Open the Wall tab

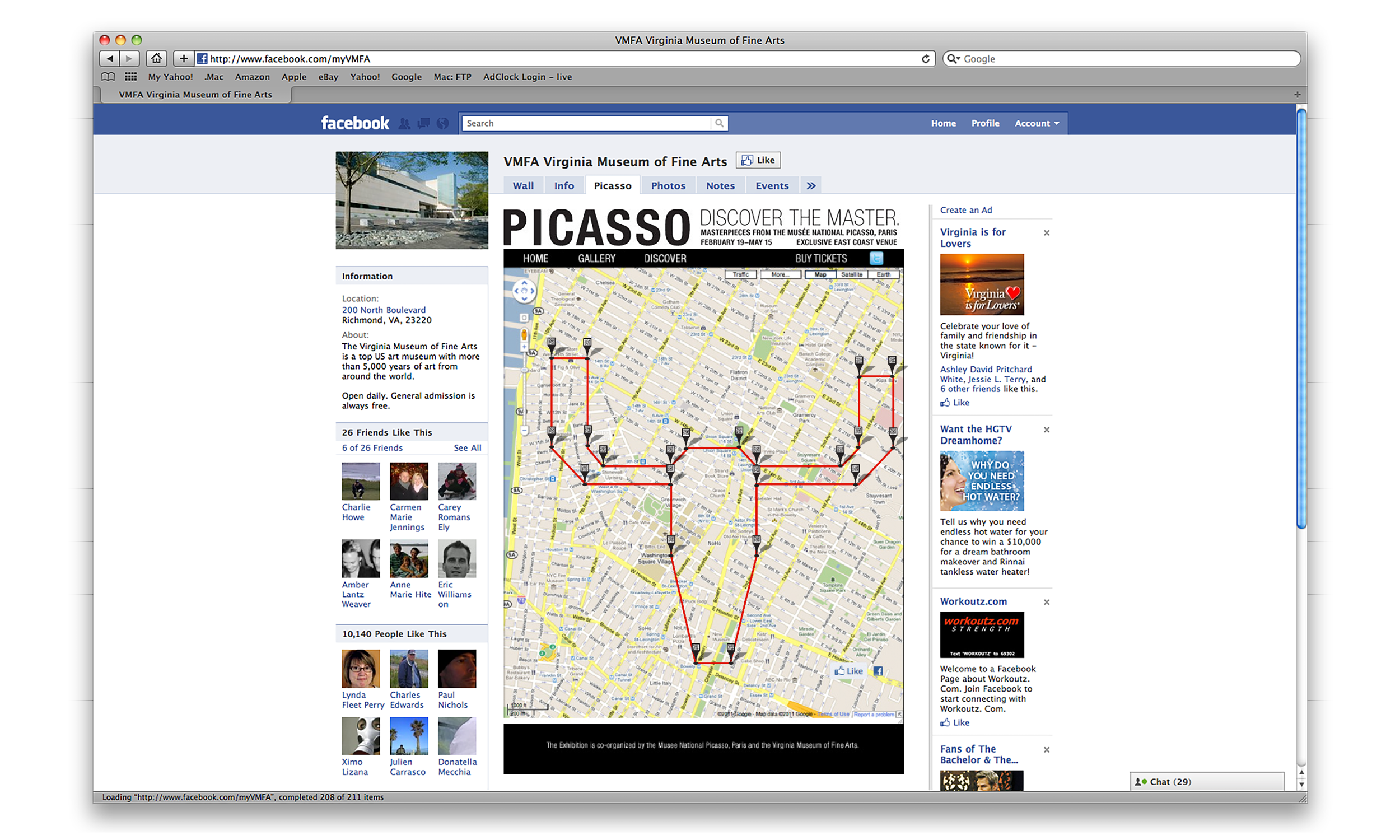coord(523,186)
